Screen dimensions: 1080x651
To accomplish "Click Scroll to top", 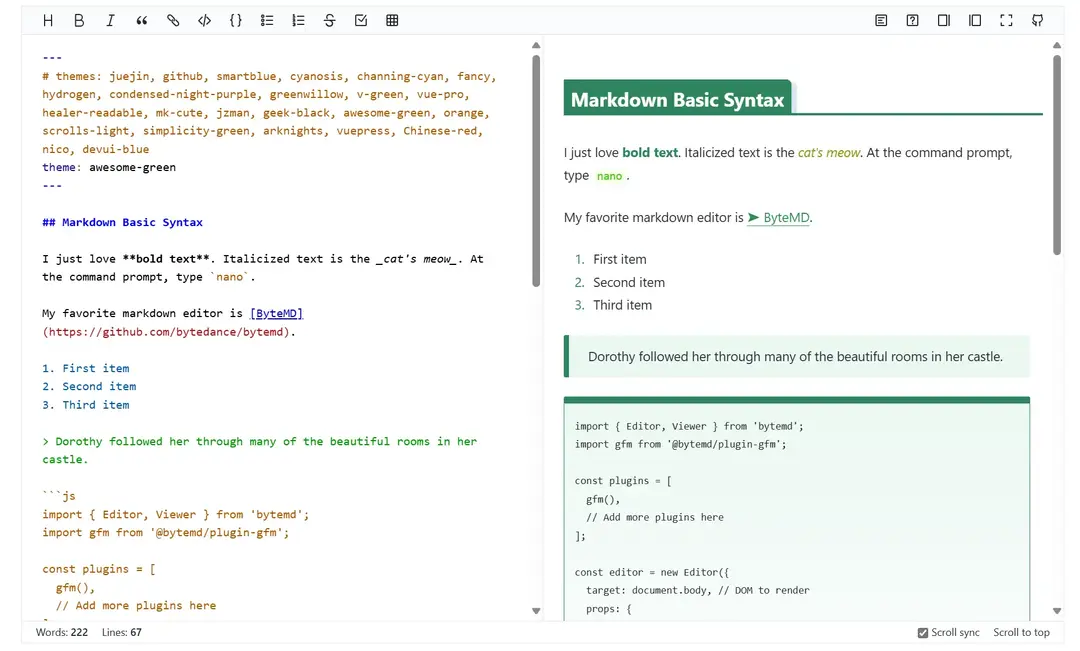I will tap(1021, 632).
